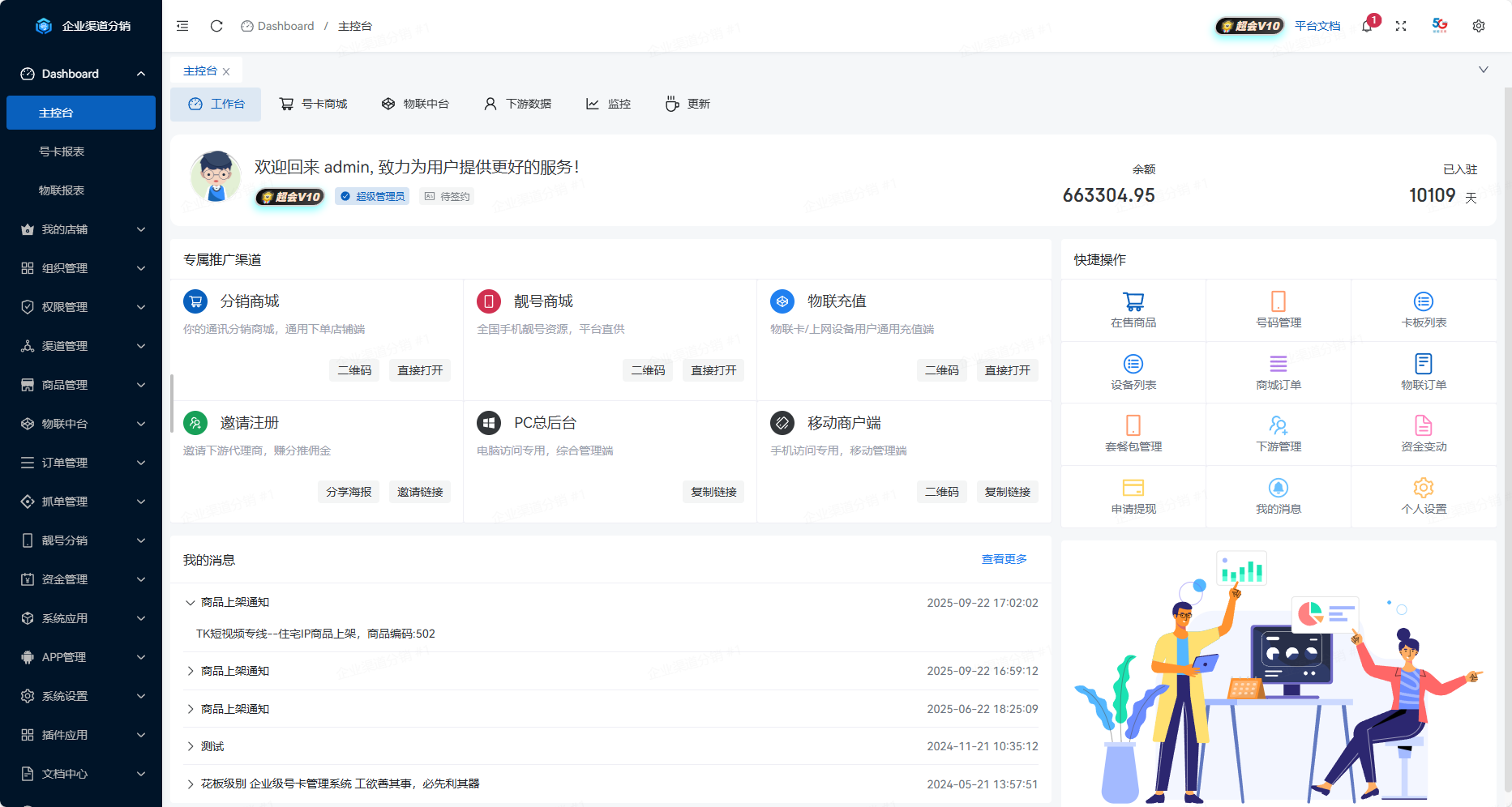
Task: Open the 下游数据 tab
Action: [518, 103]
